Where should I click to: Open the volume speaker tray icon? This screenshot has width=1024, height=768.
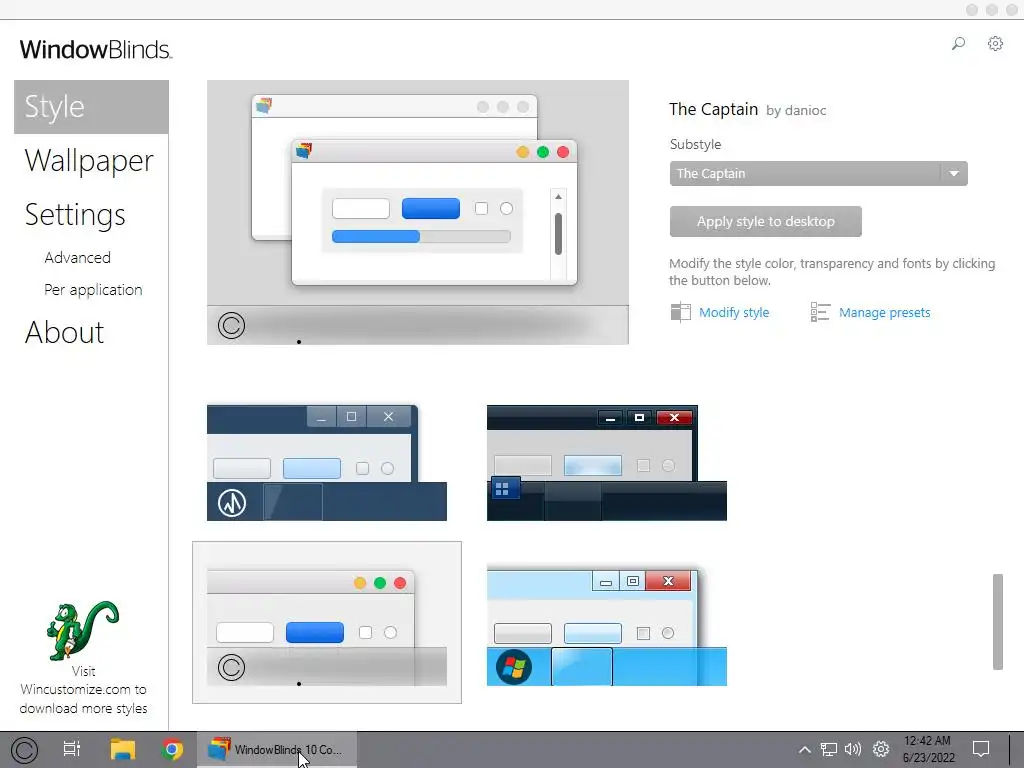(853, 750)
